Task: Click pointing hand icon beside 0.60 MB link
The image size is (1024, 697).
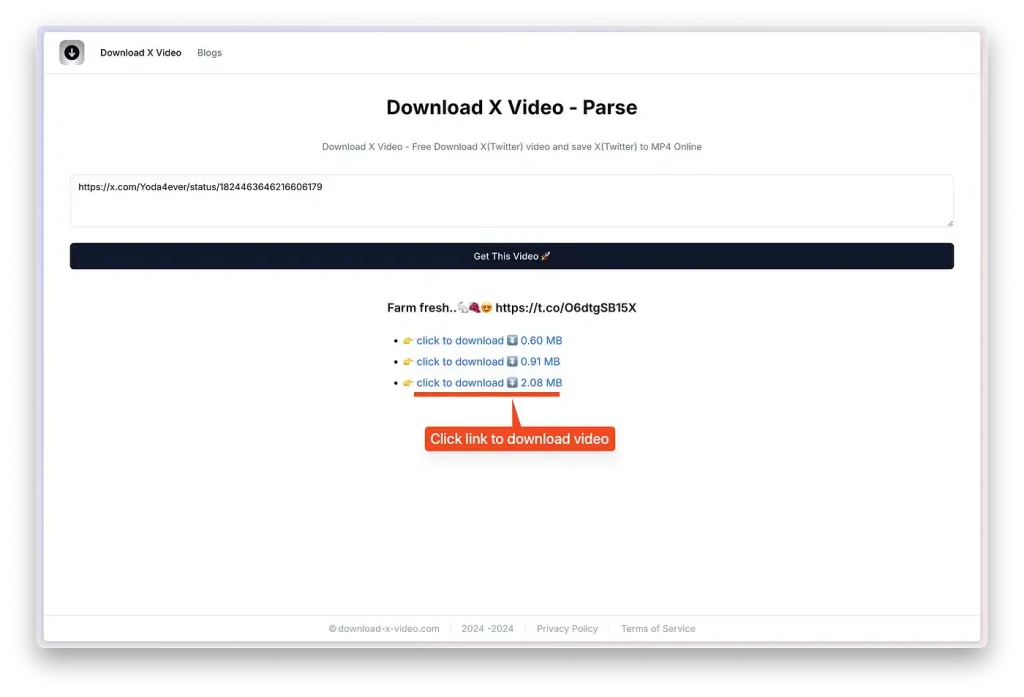Action: (408, 341)
